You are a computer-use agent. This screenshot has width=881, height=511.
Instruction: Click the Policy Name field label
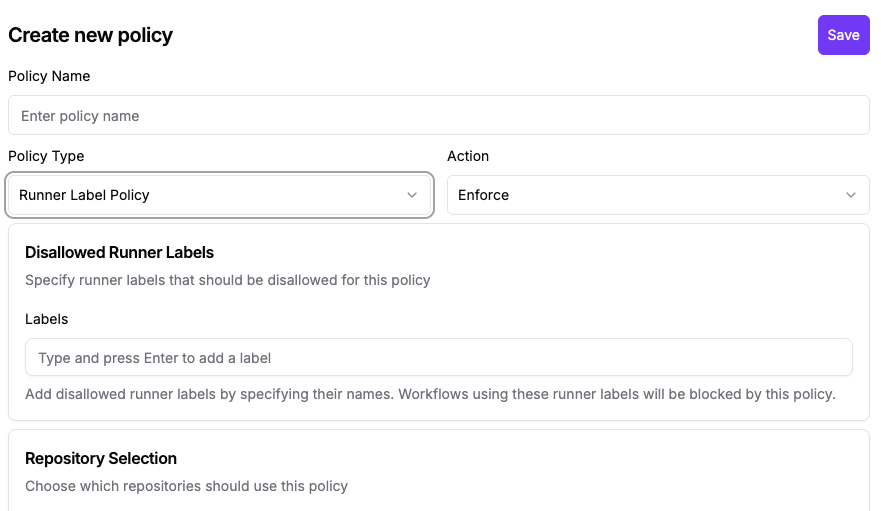[x=49, y=76]
